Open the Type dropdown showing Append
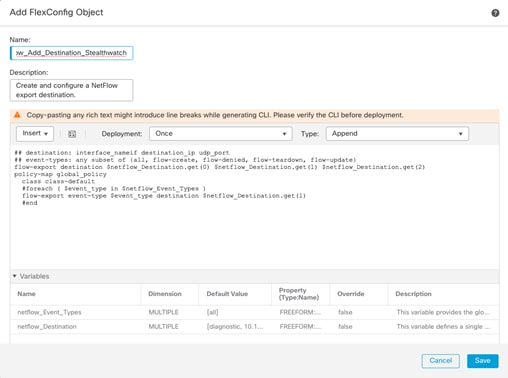508x378 pixels. pyautogui.click(x=397, y=134)
